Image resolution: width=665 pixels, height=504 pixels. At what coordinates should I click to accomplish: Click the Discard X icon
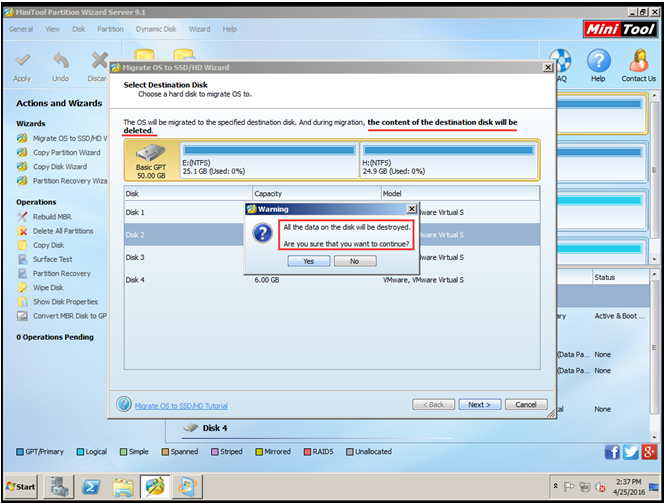pyautogui.click(x=100, y=61)
